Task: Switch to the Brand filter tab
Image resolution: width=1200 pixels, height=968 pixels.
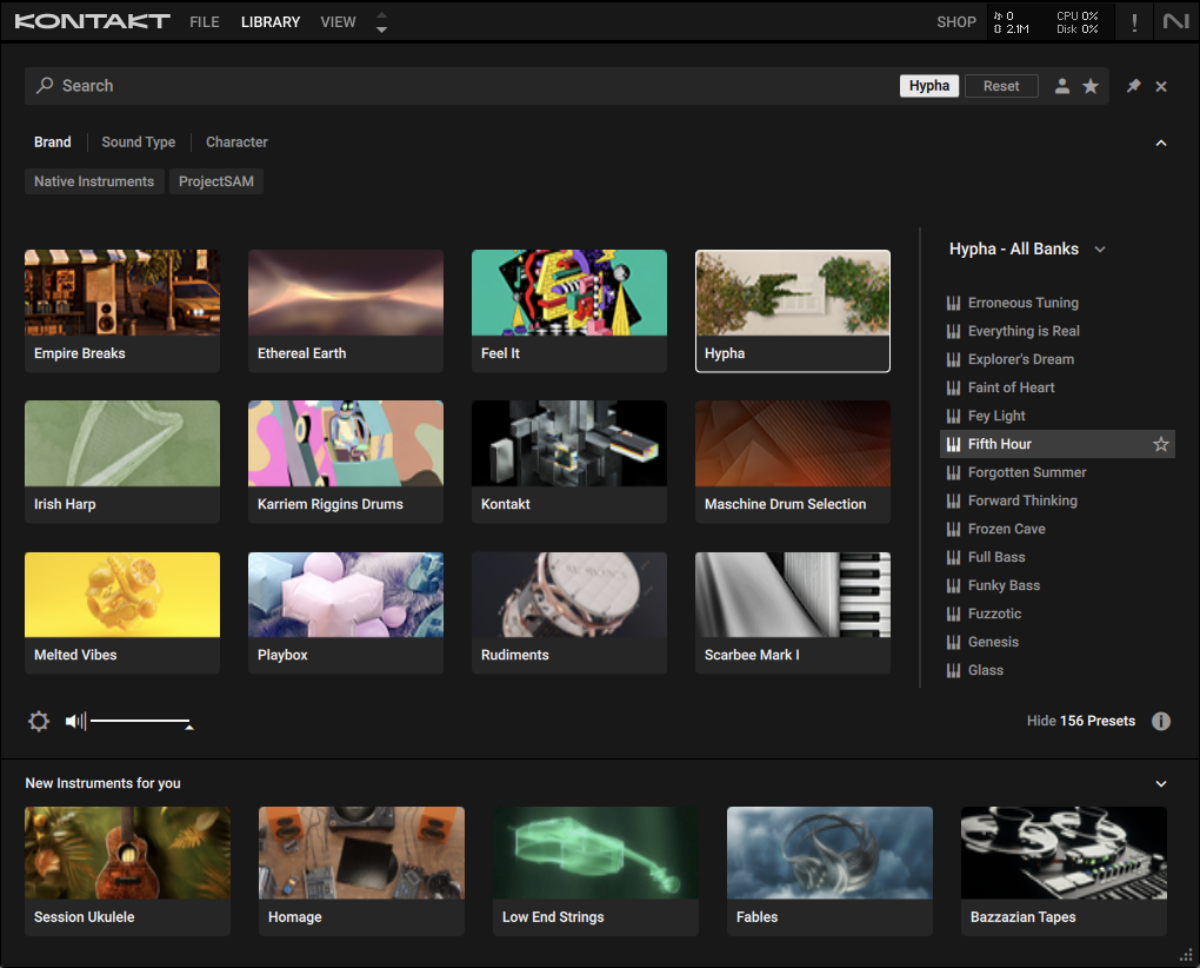Action: click(52, 142)
